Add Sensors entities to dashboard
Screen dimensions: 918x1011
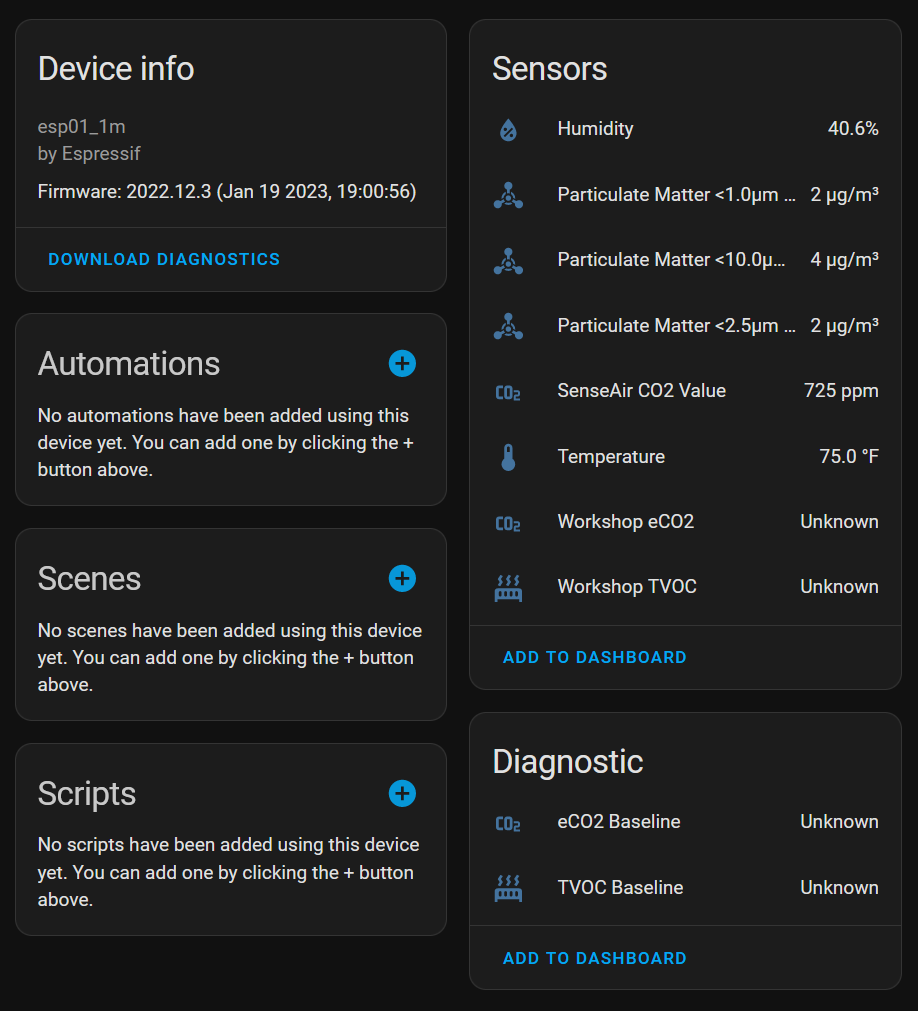[x=594, y=657]
